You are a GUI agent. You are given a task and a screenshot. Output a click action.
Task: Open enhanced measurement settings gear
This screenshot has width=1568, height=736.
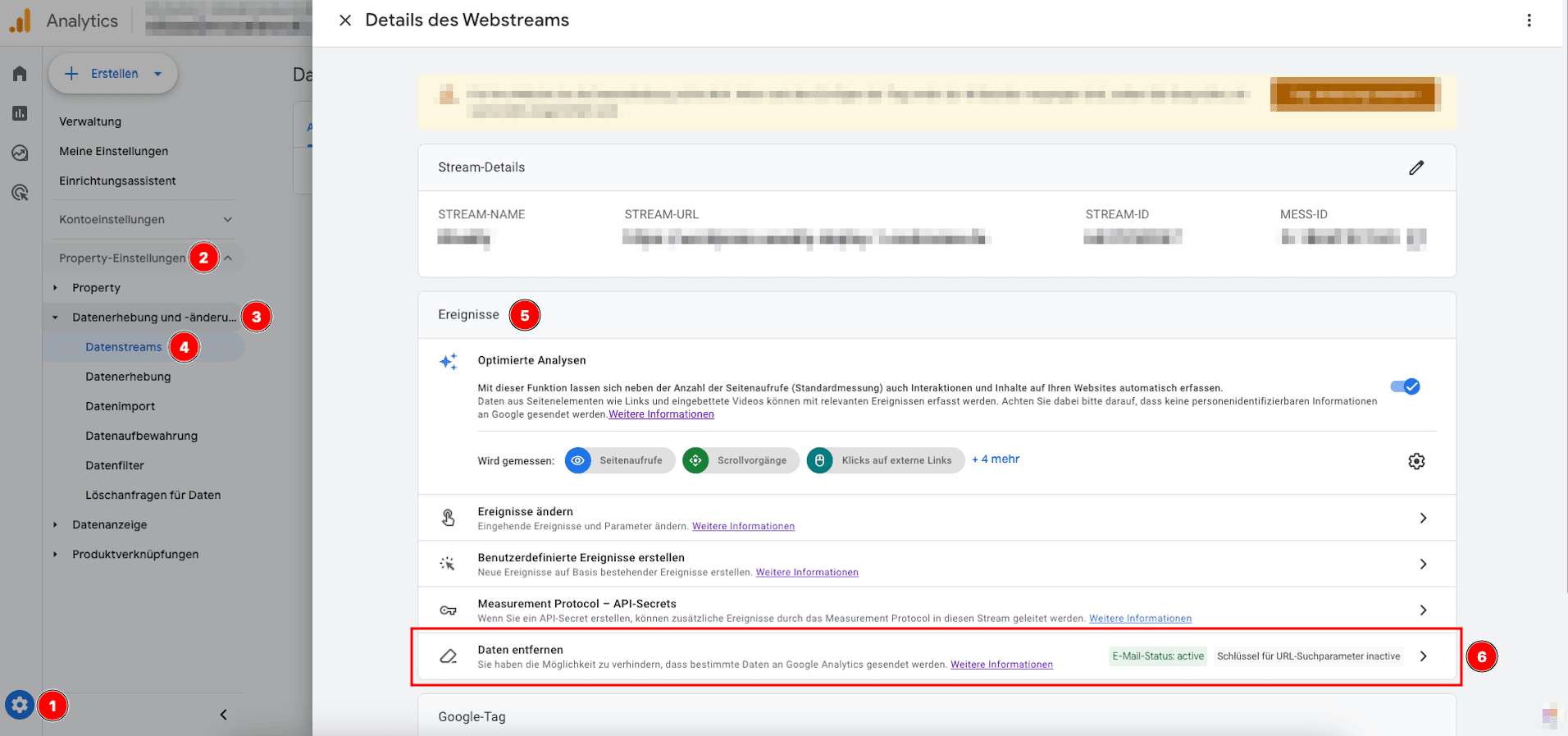click(1416, 461)
